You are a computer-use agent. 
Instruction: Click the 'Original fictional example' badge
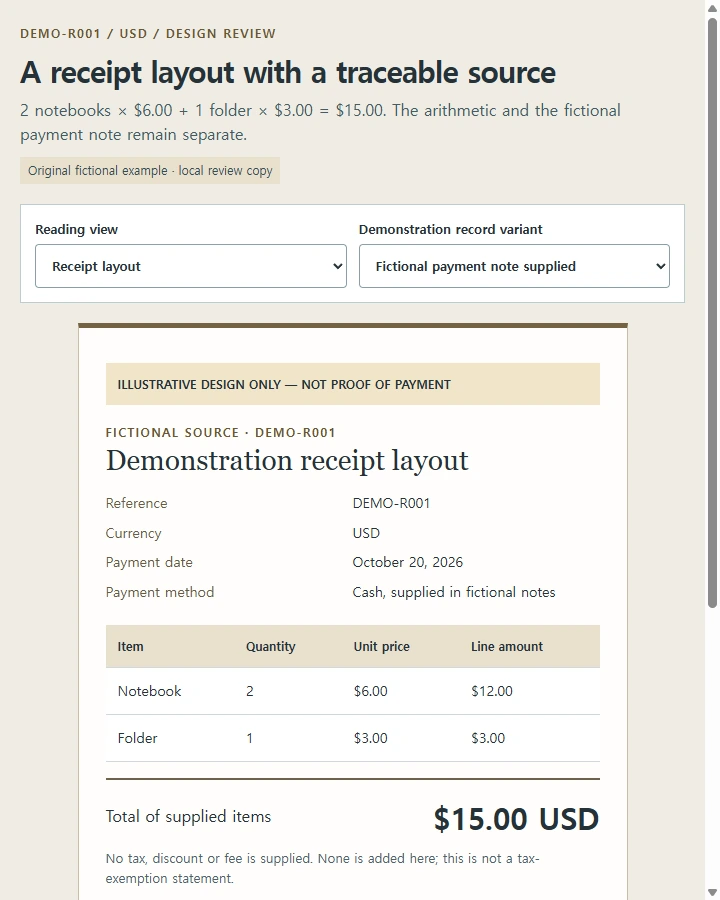coord(150,170)
